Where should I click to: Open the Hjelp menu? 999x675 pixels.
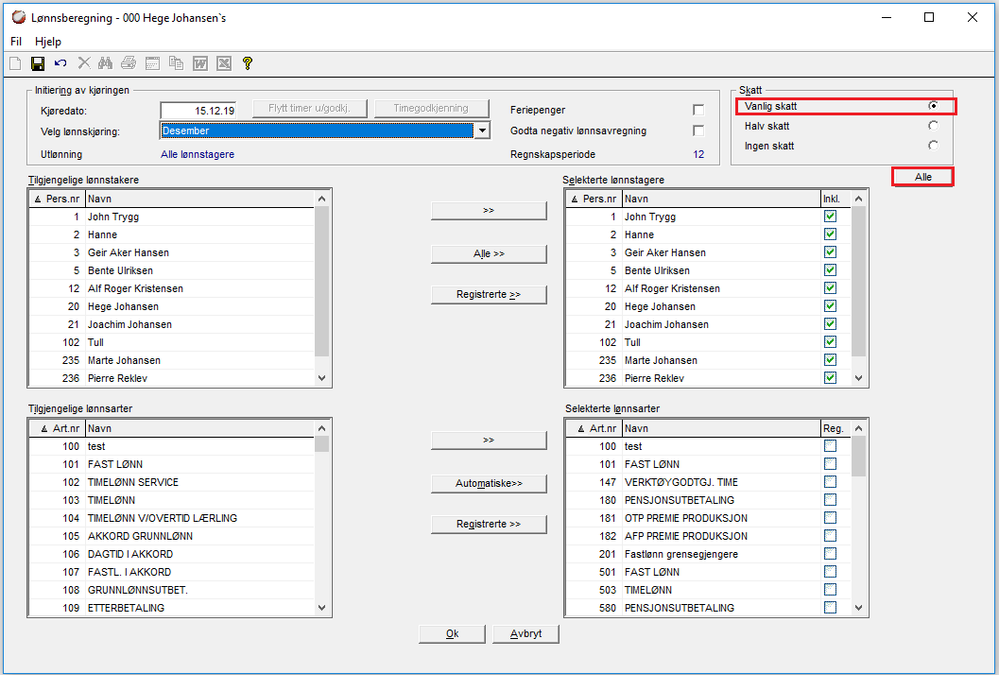tap(48, 42)
